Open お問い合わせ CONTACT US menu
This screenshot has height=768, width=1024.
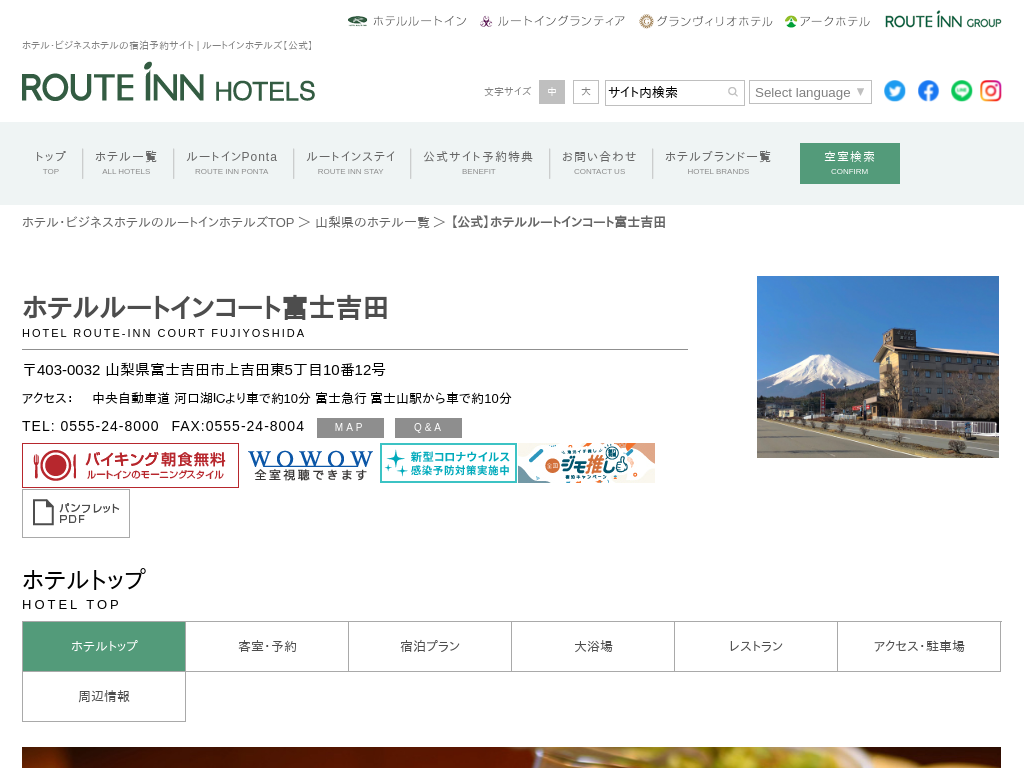click(x=600, y=163)
